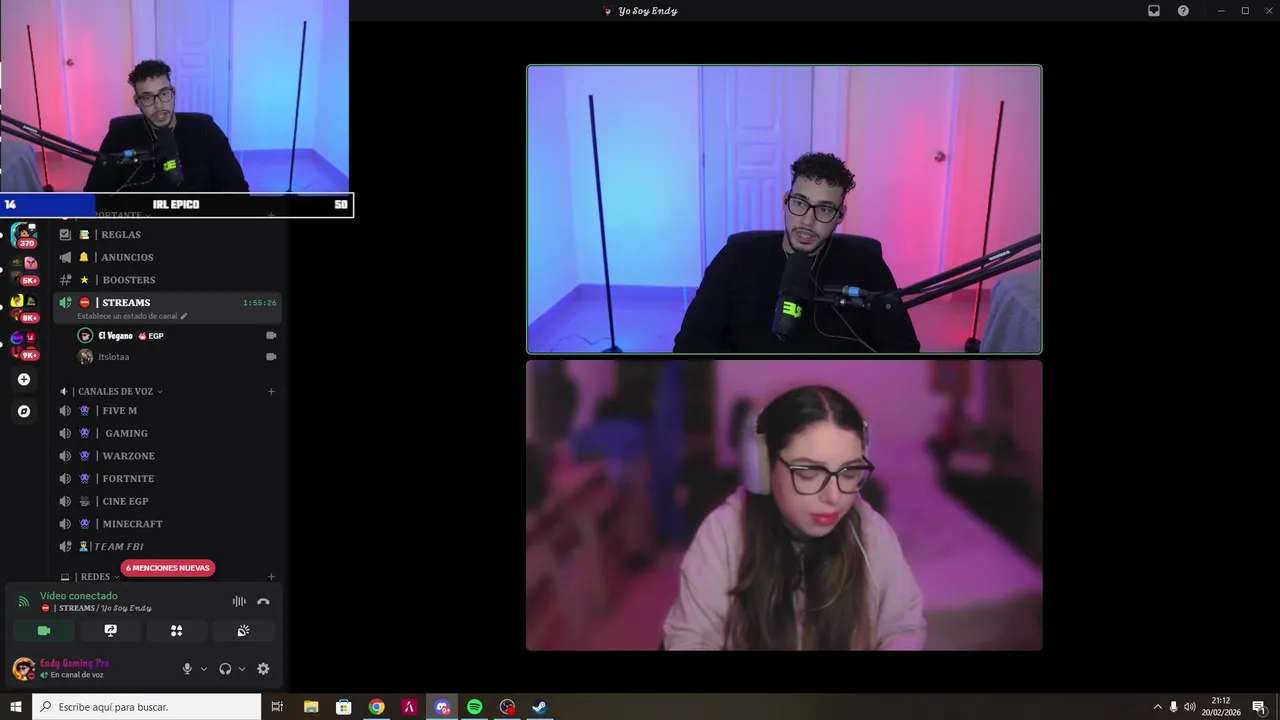Viewport: 1280px width, 720px height.
Task: Open the soundboard button
Action: 243,631
